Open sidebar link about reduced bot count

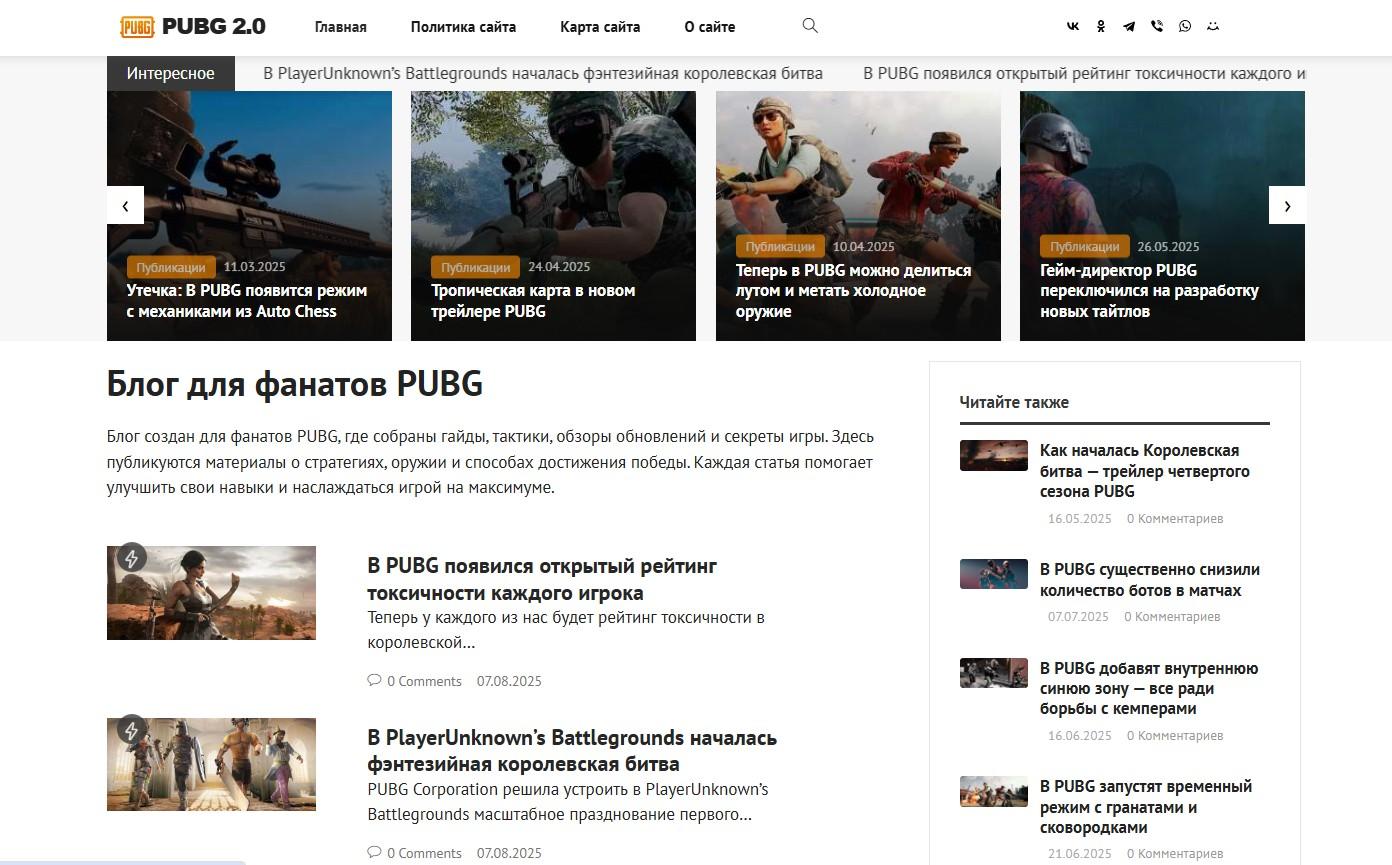point(1150,580)
